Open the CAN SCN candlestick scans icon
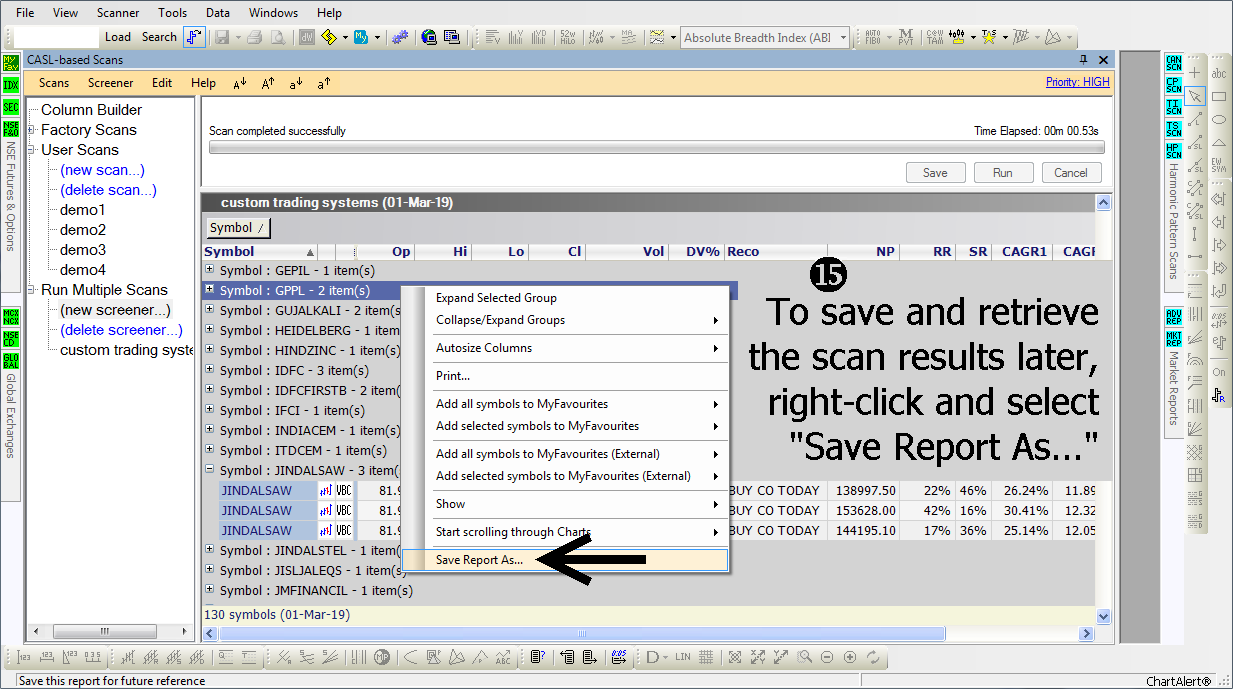 pos(1174,63)
